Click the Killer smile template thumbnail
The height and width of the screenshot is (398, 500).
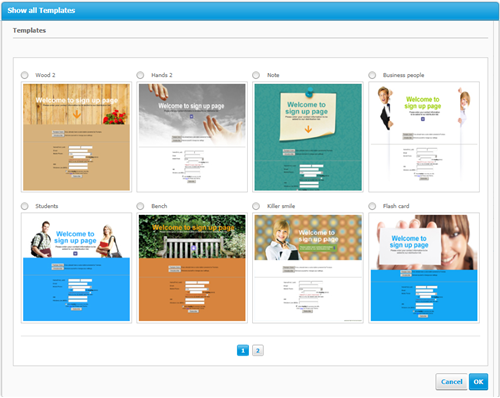[308, 268]
